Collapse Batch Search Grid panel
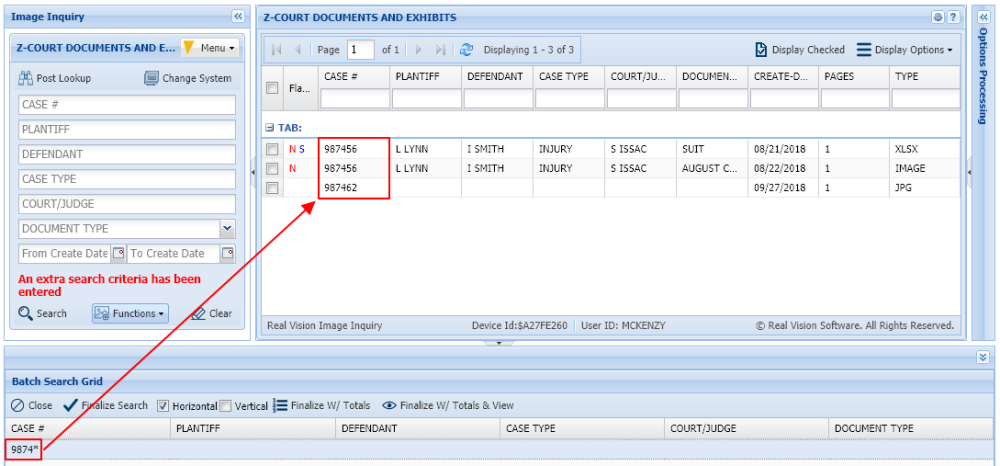This screenshot has width=1000, height=466. tap(982, 358)
